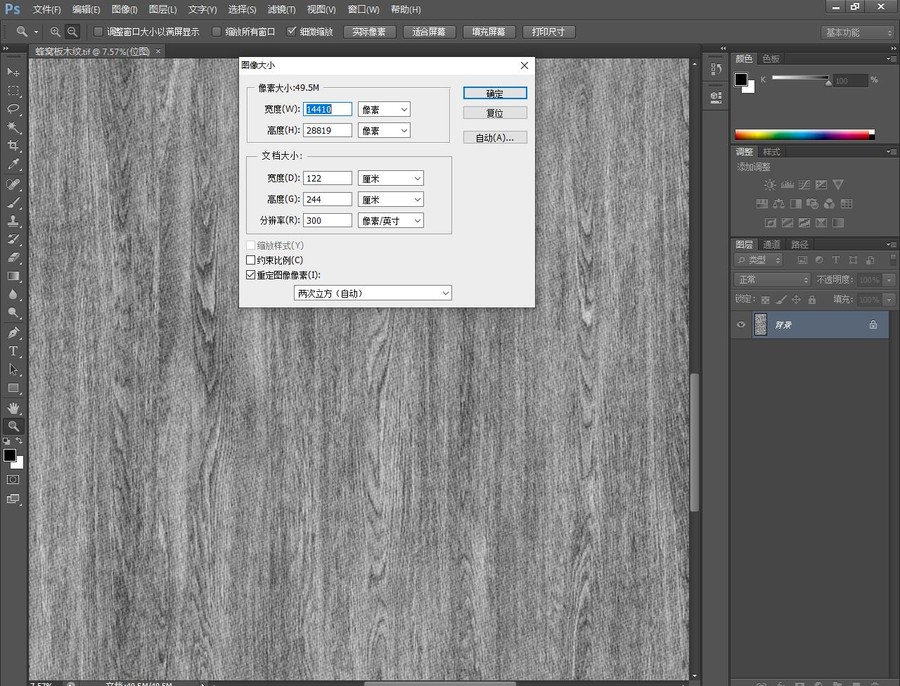Toggle Quick Mask mode icon

click(x=13, y=480)
